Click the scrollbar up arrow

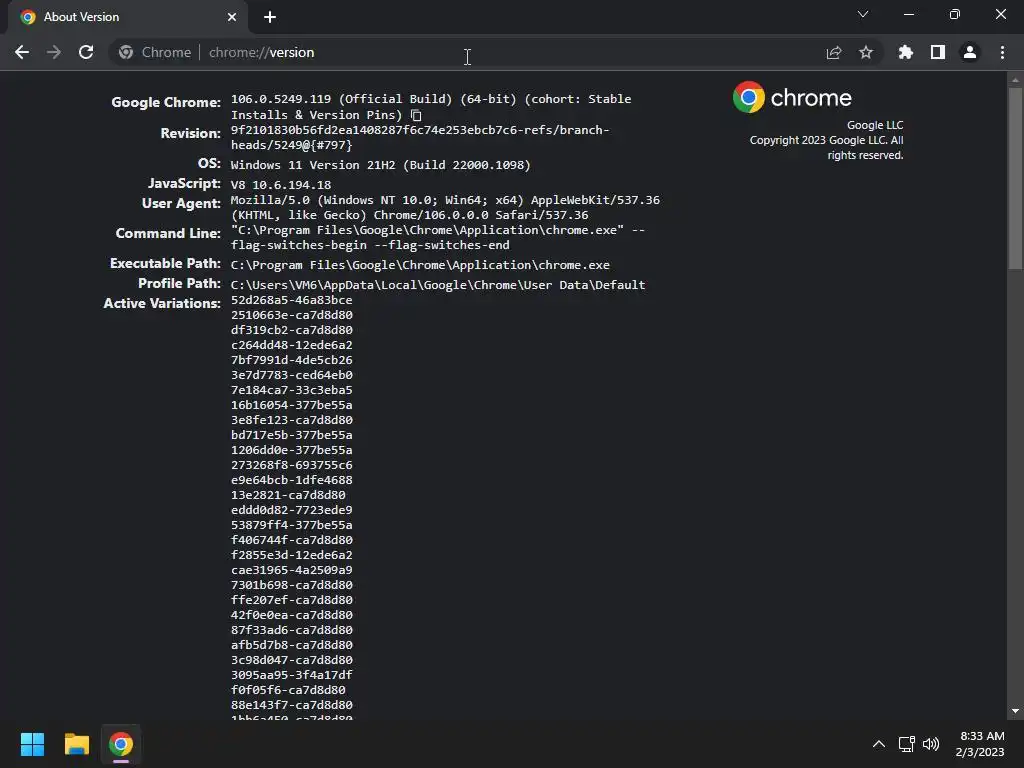tap(1015, 80)
